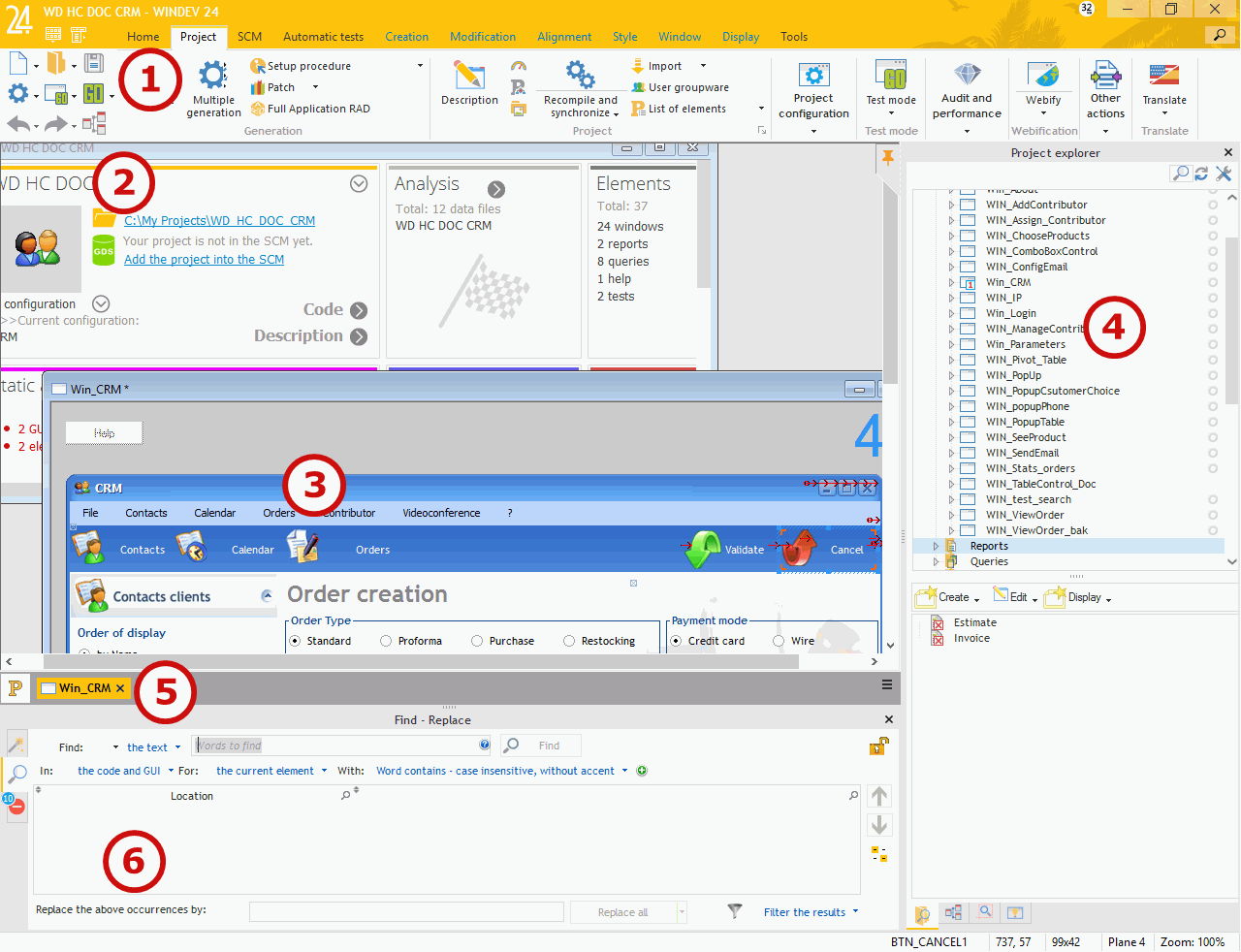Launch Test mode GO icon
The width and height of the screenshot is (1241, 952).
890,76
